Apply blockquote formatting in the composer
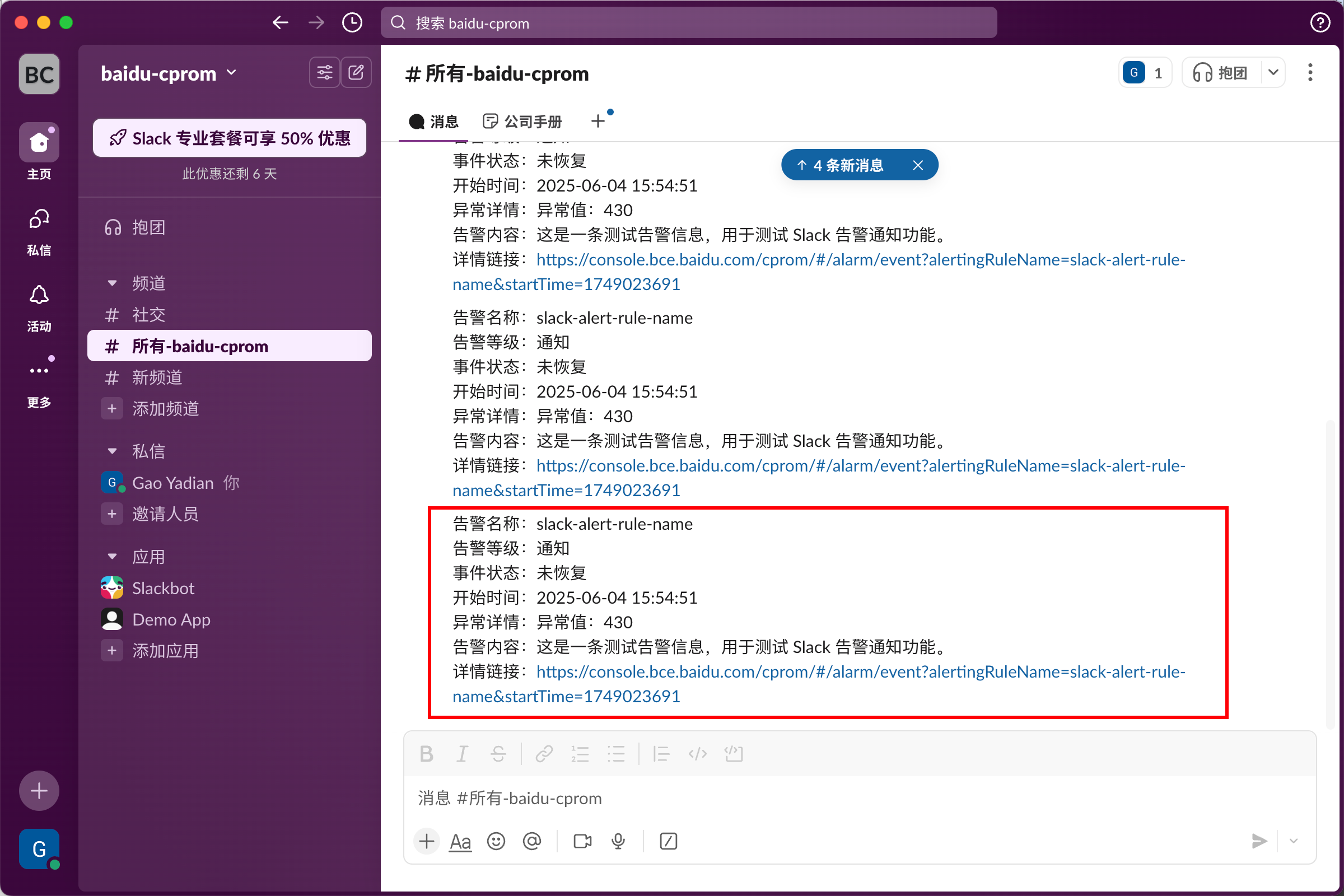The height and width of the screenshot is (896, 1344). (661, 754)
